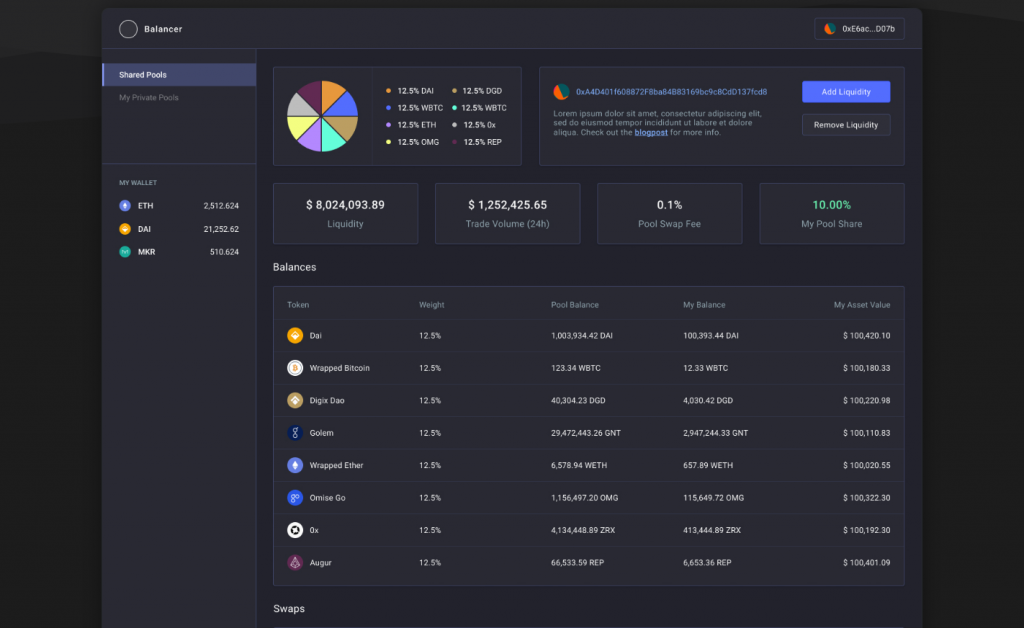Click the Wrapped Bitcoin token icon
The image size is (1024, 628).
pos(295,368)
